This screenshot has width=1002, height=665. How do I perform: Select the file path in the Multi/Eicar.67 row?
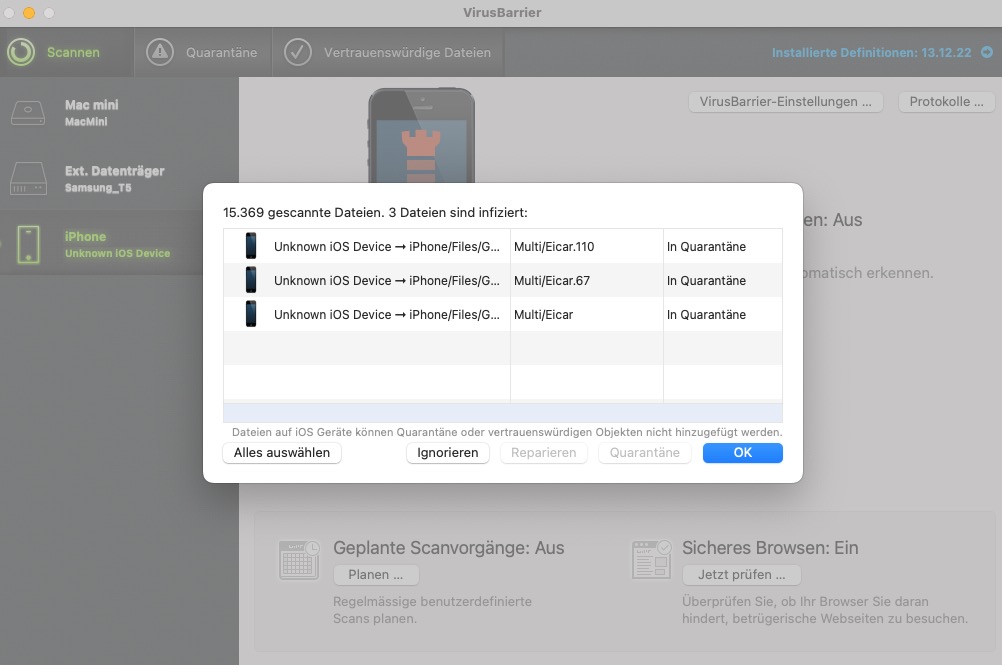tap(387, 280)
